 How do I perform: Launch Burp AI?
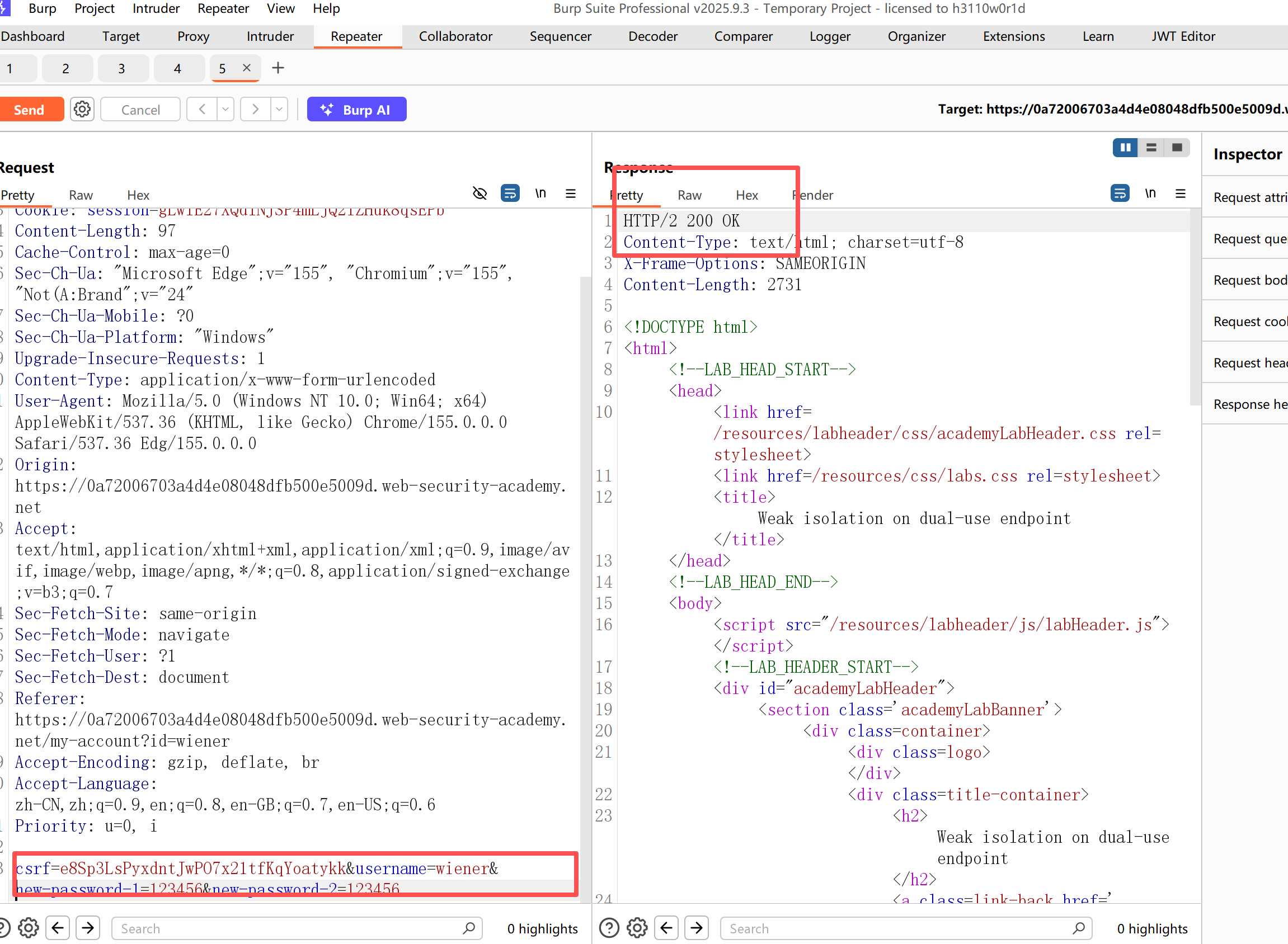(357, 109)
